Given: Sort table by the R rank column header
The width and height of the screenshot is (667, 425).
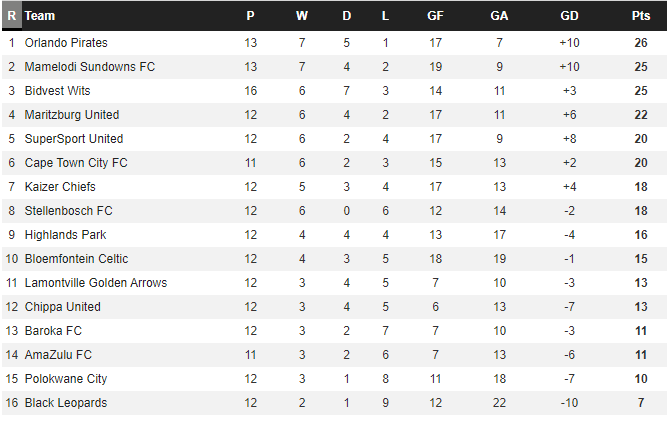Looking at the screenshot, I should (11, 16).
